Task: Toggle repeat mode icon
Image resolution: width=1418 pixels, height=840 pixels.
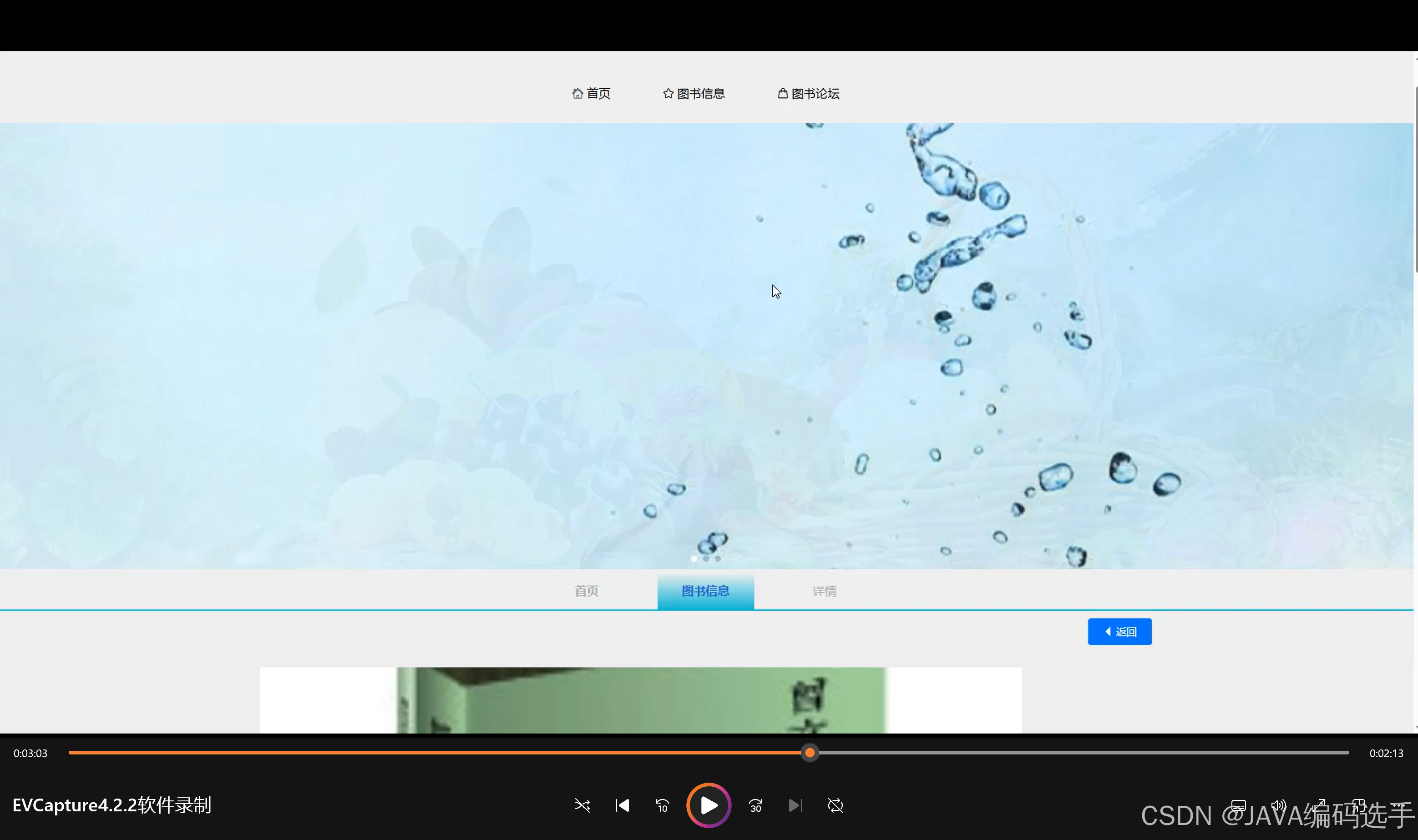Action: pos(835,805)
